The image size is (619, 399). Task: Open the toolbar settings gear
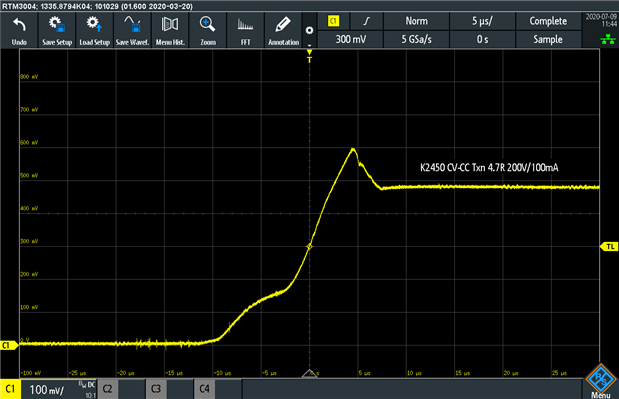click(x=310, y=30)
